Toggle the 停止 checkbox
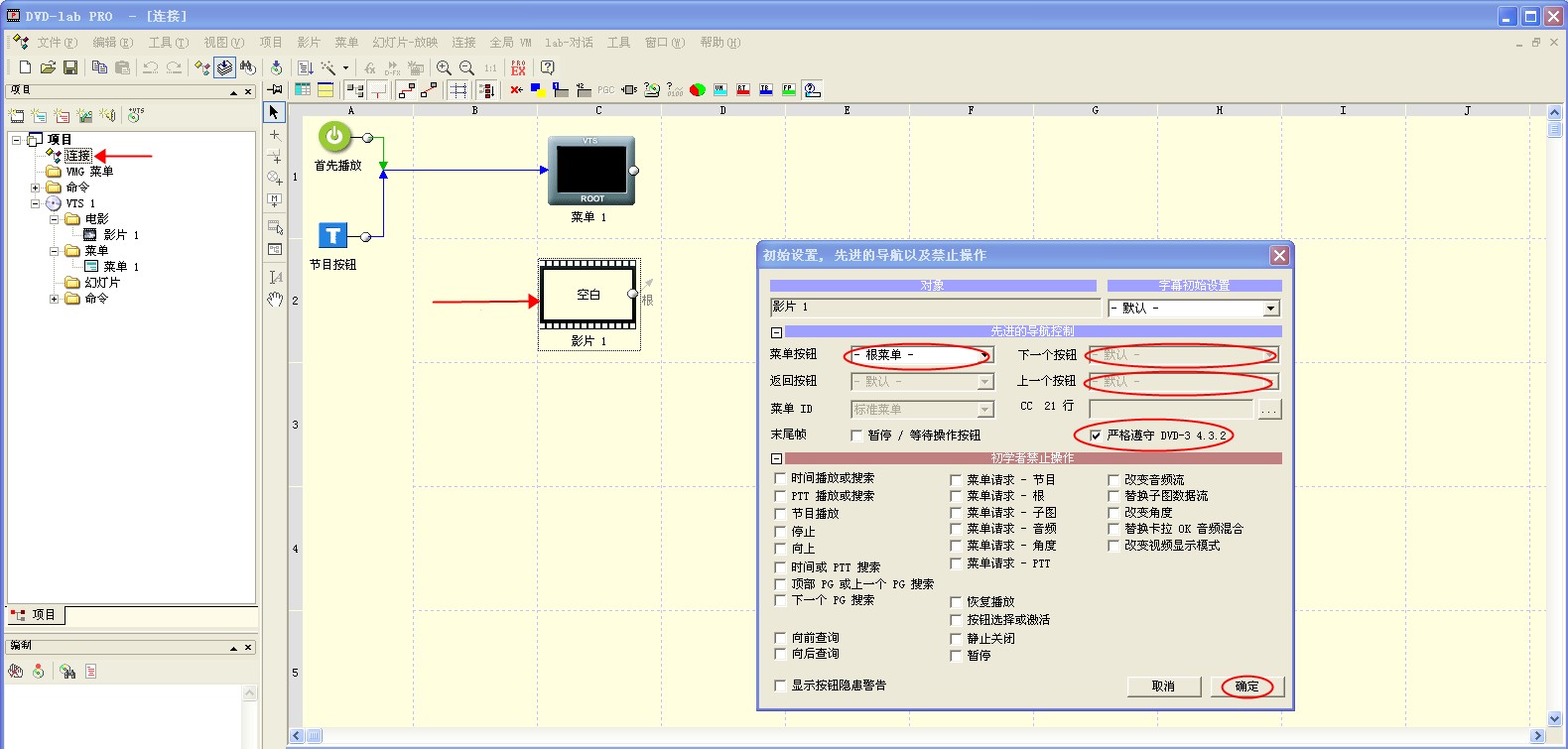The image size is (1568, 749). [780, 532]
